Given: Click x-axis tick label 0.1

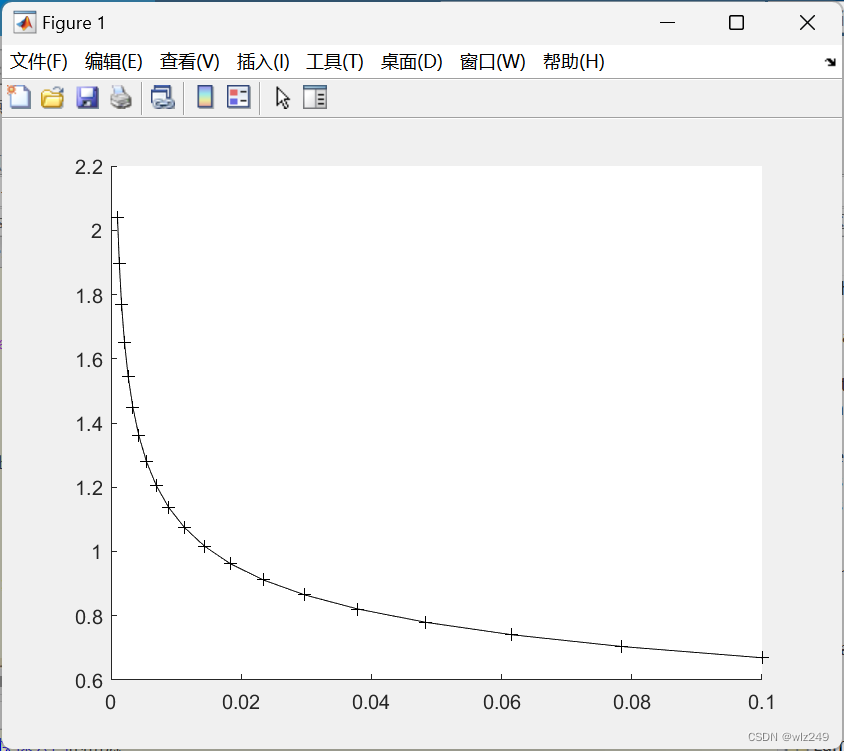Looking at the screenshot, I should (761, 703).
